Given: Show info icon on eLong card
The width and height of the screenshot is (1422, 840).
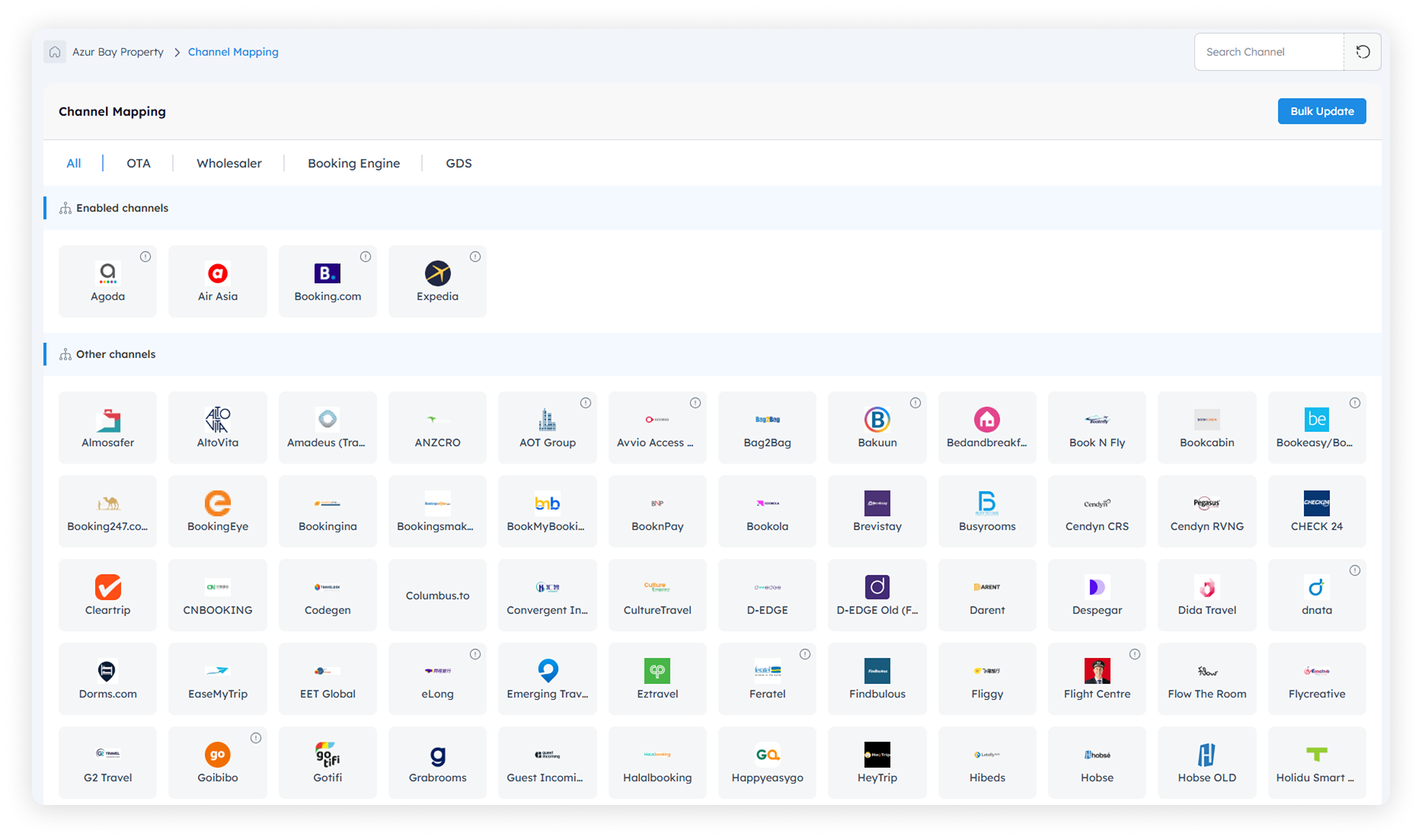Looking at the screenshot, I should tap(475, 654).
